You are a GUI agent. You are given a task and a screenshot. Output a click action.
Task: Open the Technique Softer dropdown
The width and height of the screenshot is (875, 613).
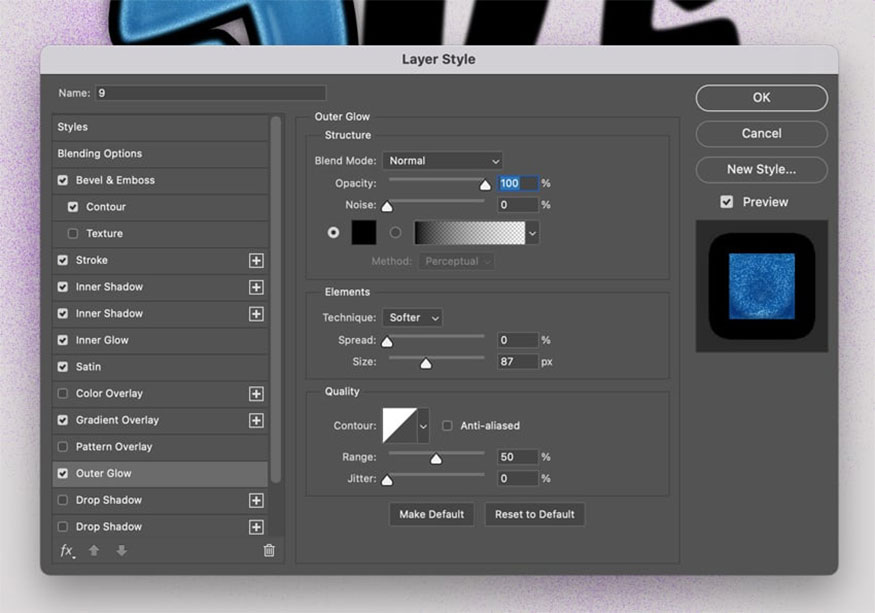pyautogui.click(x=412, y=318)
